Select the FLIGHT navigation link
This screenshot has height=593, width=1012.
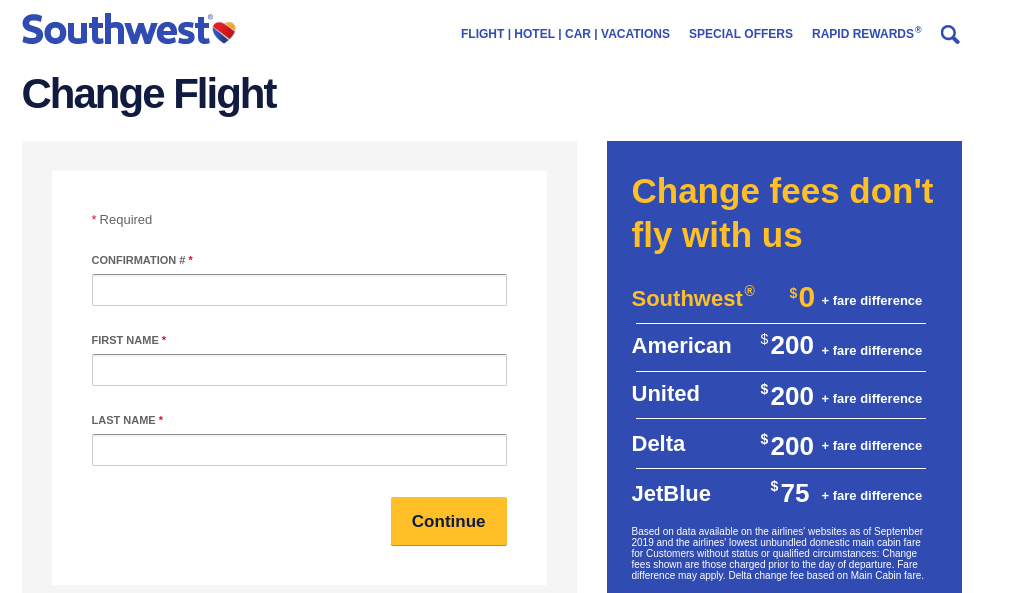(x=482, y=34)
